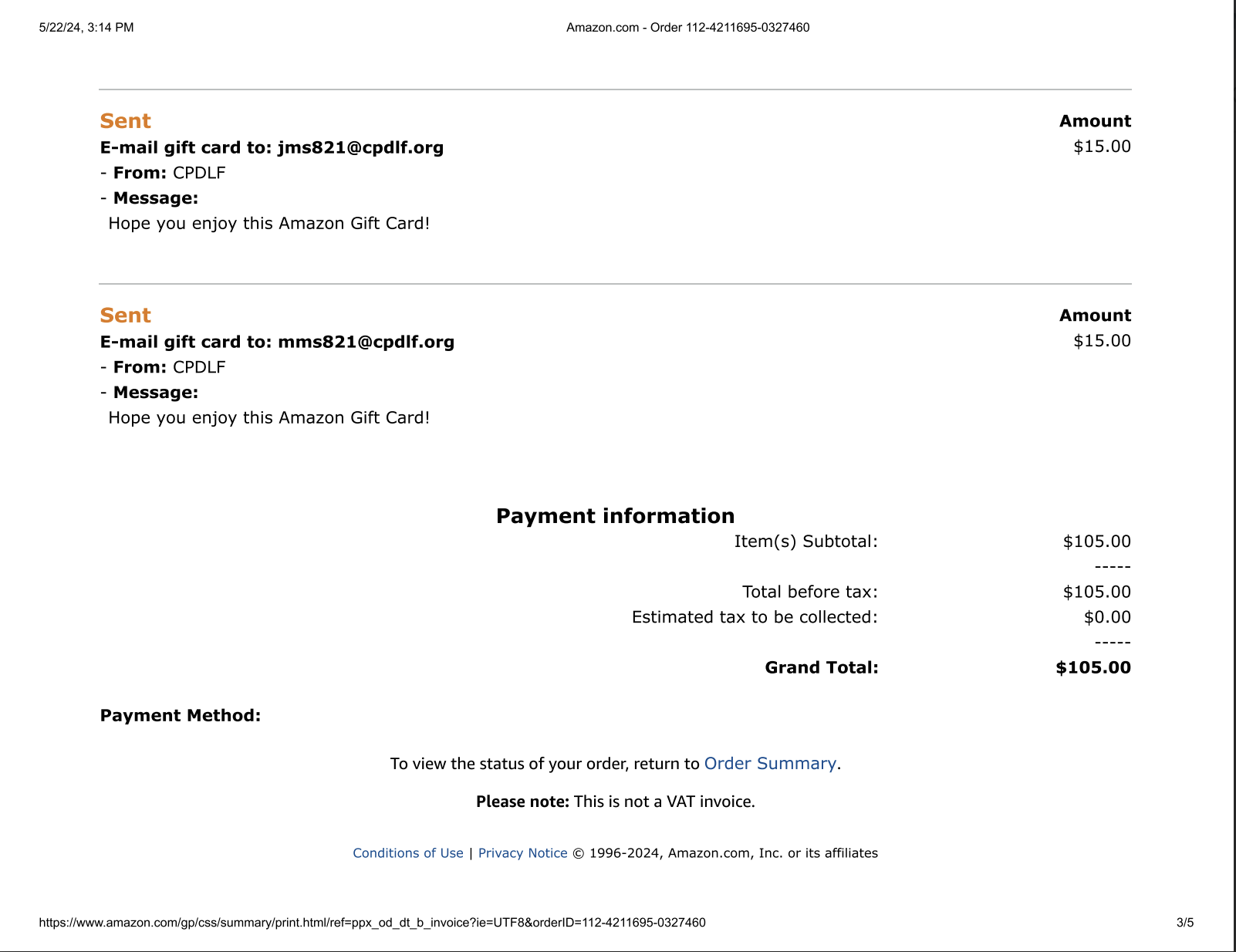
Task: Click the first gift card $15.00 amount
Action: coord(1102,147)
